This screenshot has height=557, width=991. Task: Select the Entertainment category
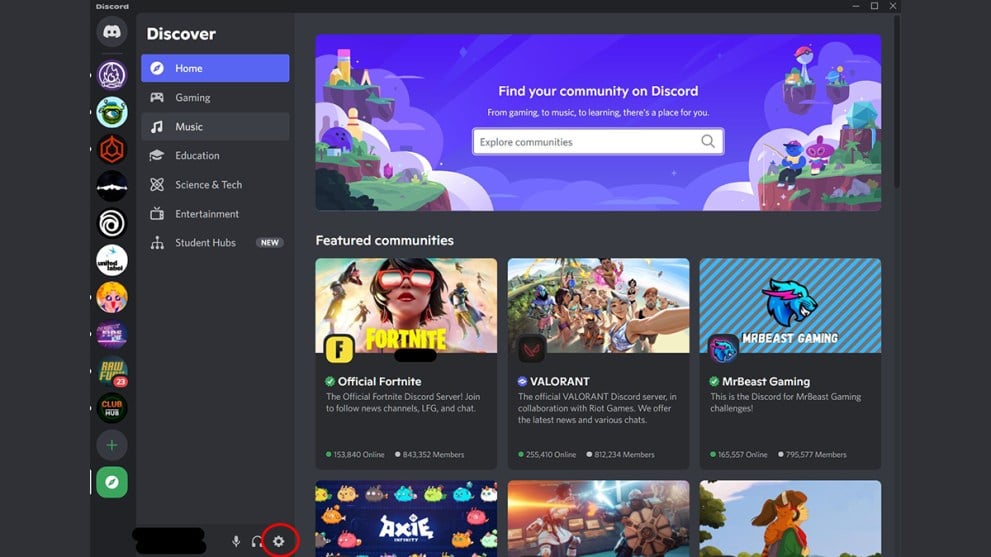coord(215,214)
